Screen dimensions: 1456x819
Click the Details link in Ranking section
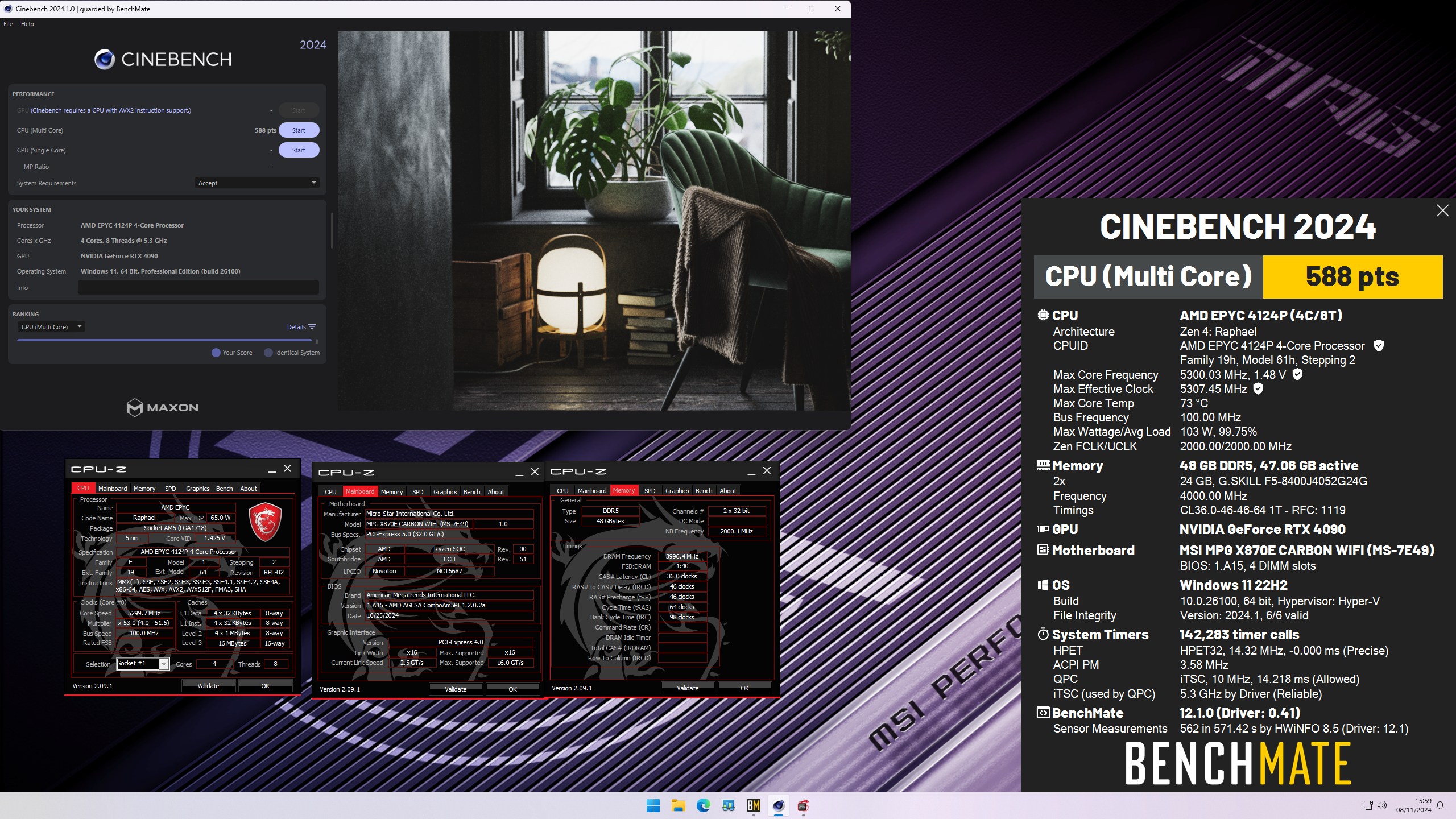(x=296, y=327)
